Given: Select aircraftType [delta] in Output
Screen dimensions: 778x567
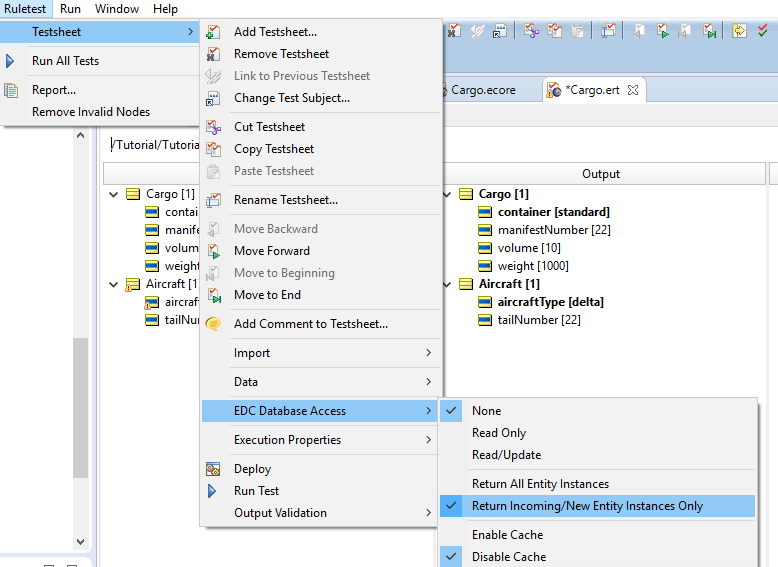Looking at the screenshot, I should pyautogui.click(x=551, y=302).
